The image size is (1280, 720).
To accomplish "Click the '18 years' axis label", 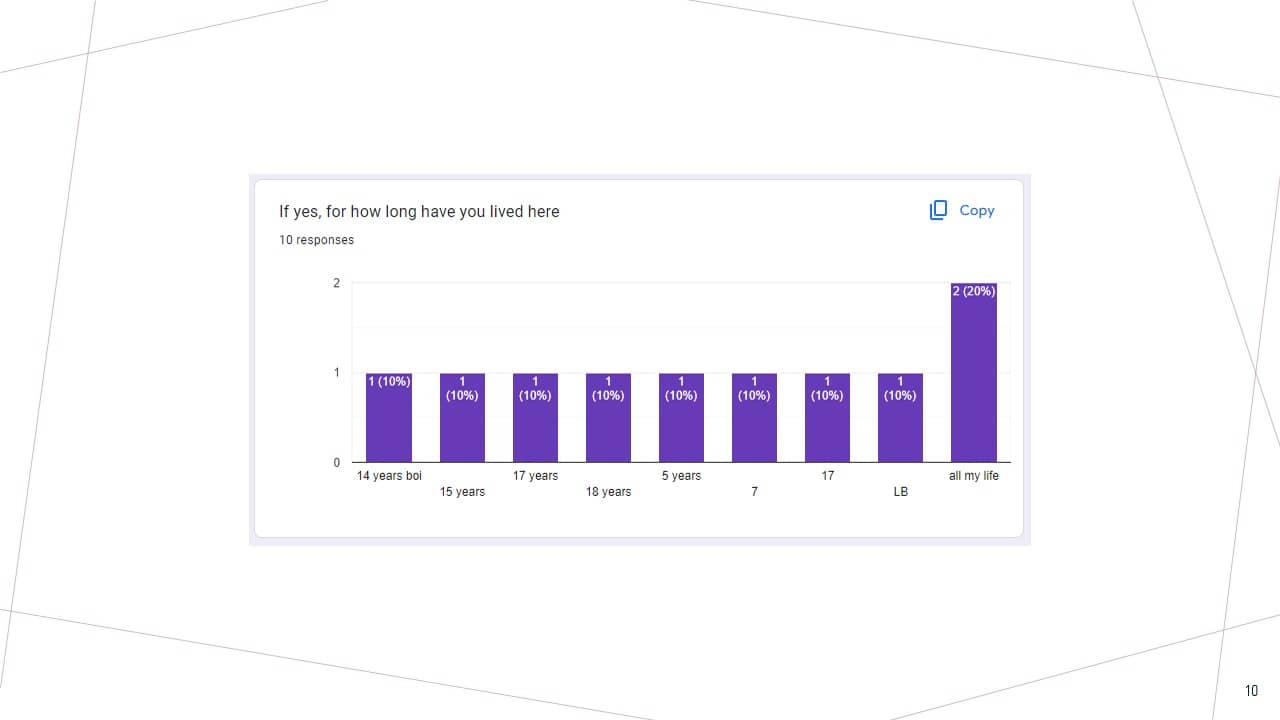I will 608,492.
